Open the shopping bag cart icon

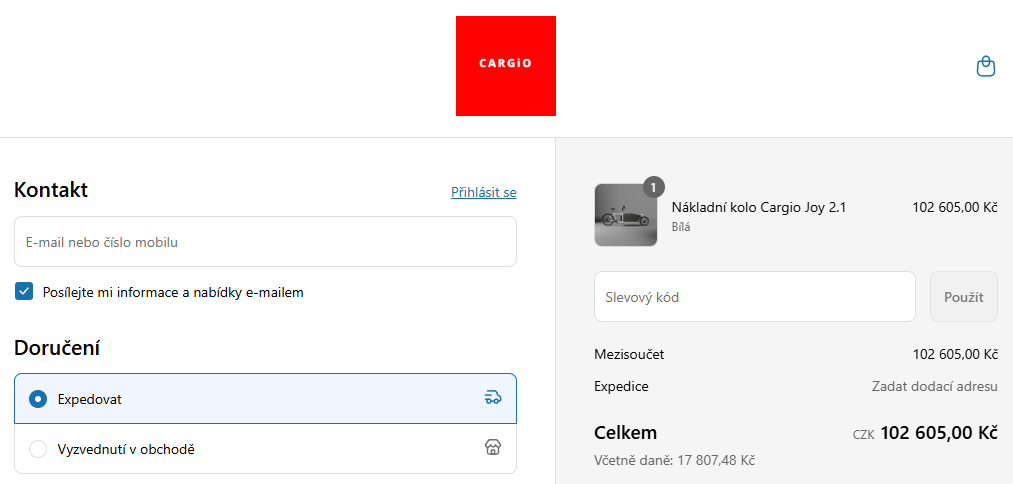tap(985, 67)
